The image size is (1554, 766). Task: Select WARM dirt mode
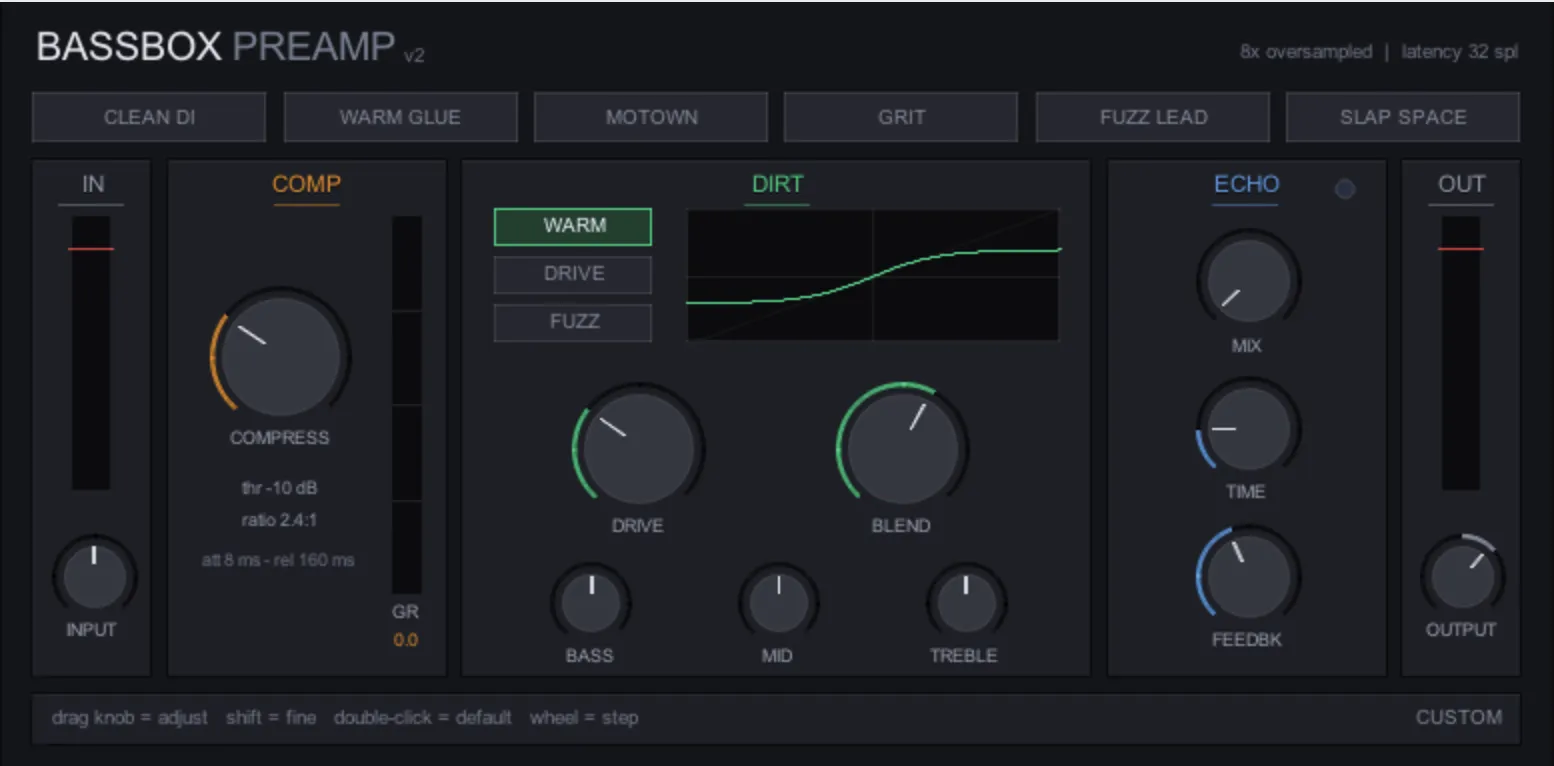pos(573,226)
